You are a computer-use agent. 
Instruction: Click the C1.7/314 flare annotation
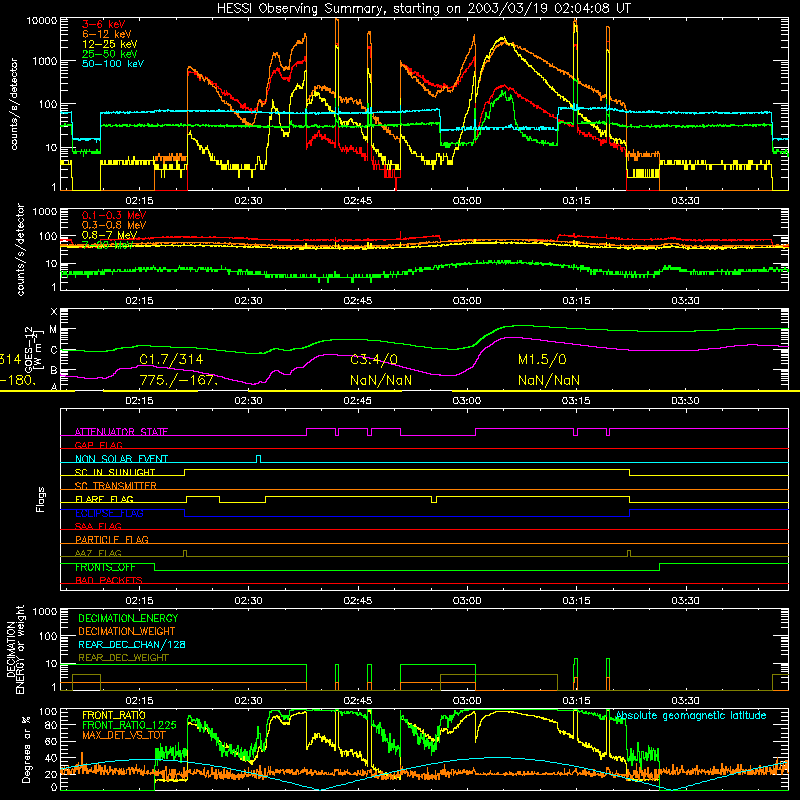click(x=171, y=360)
